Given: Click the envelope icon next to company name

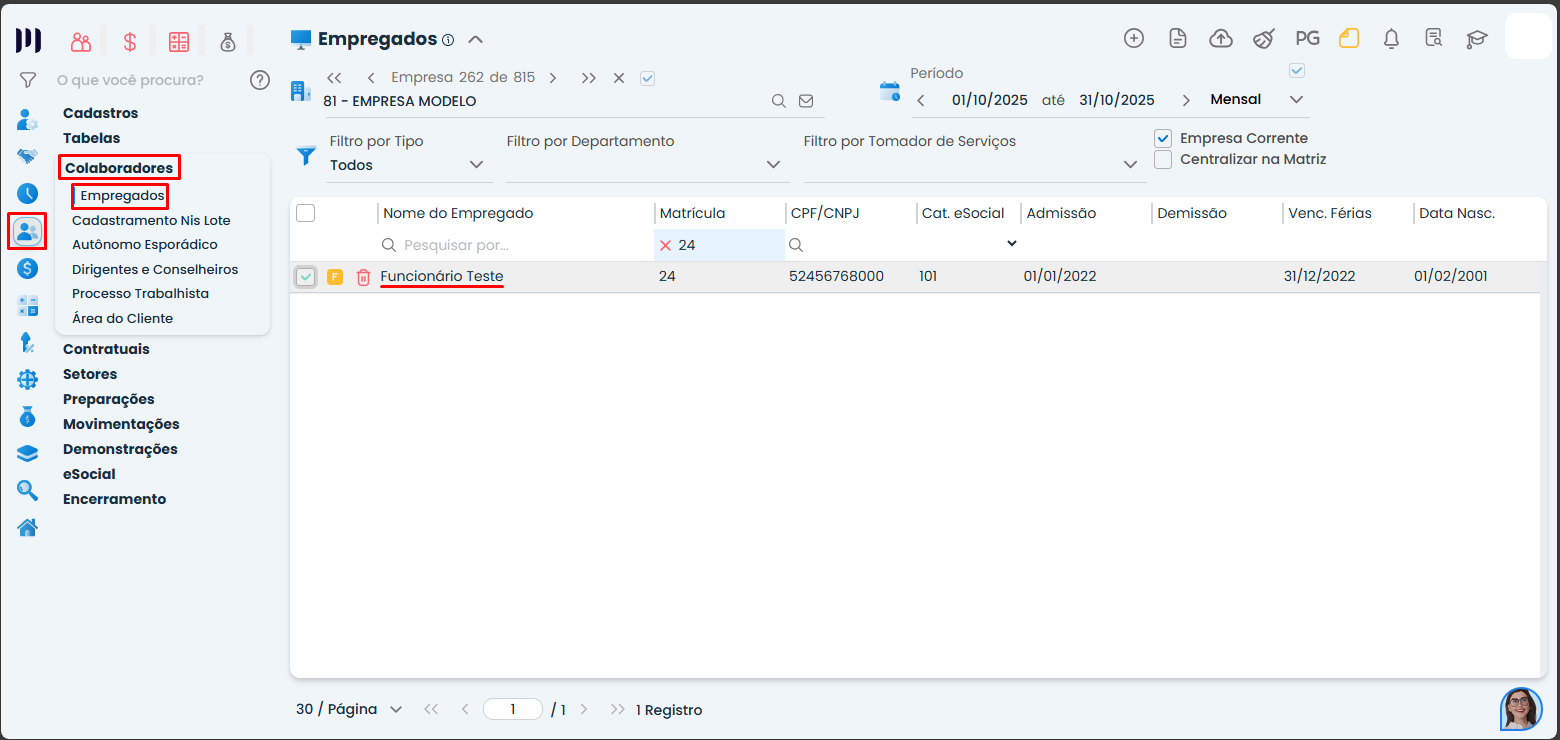Looking at the screenshot, I should pyautogui.click(x=806, y=101).
